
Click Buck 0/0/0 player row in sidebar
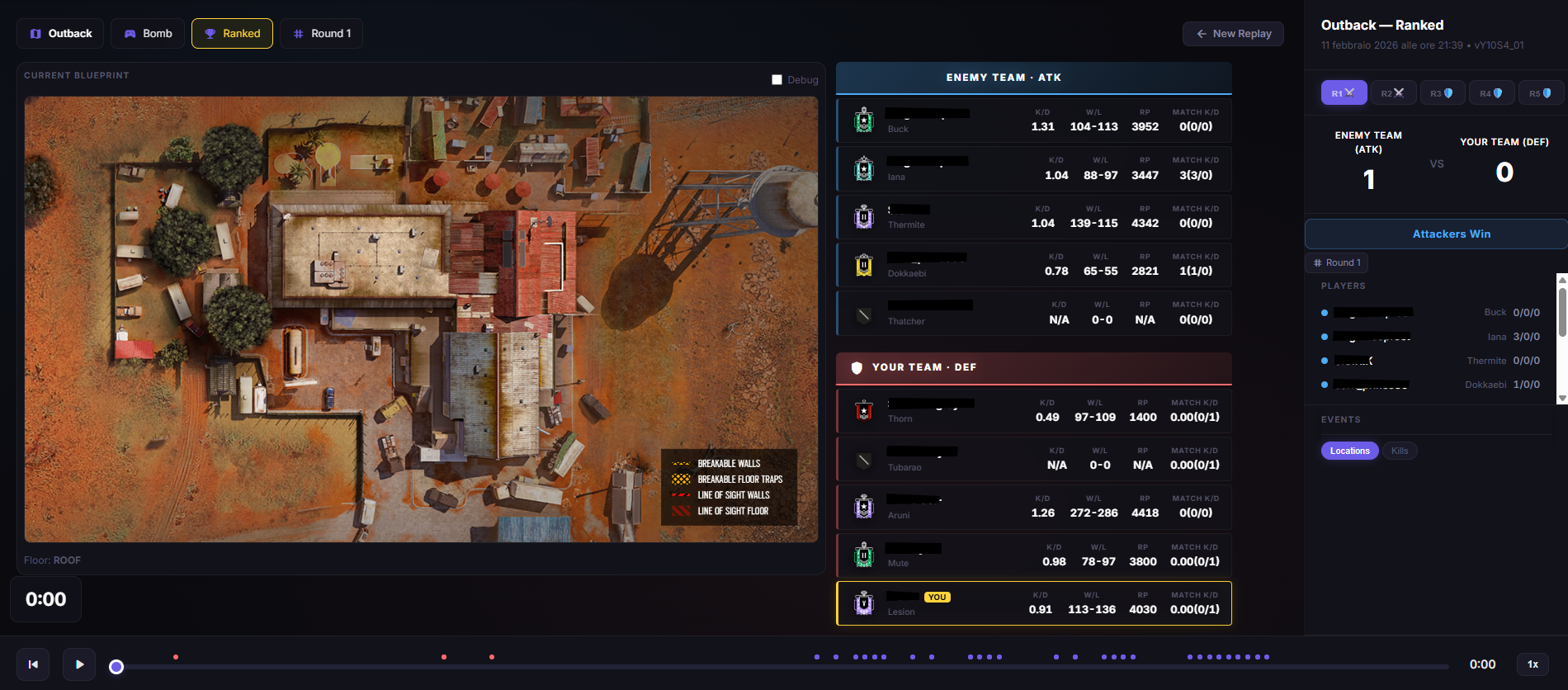tap(1431, 313)
